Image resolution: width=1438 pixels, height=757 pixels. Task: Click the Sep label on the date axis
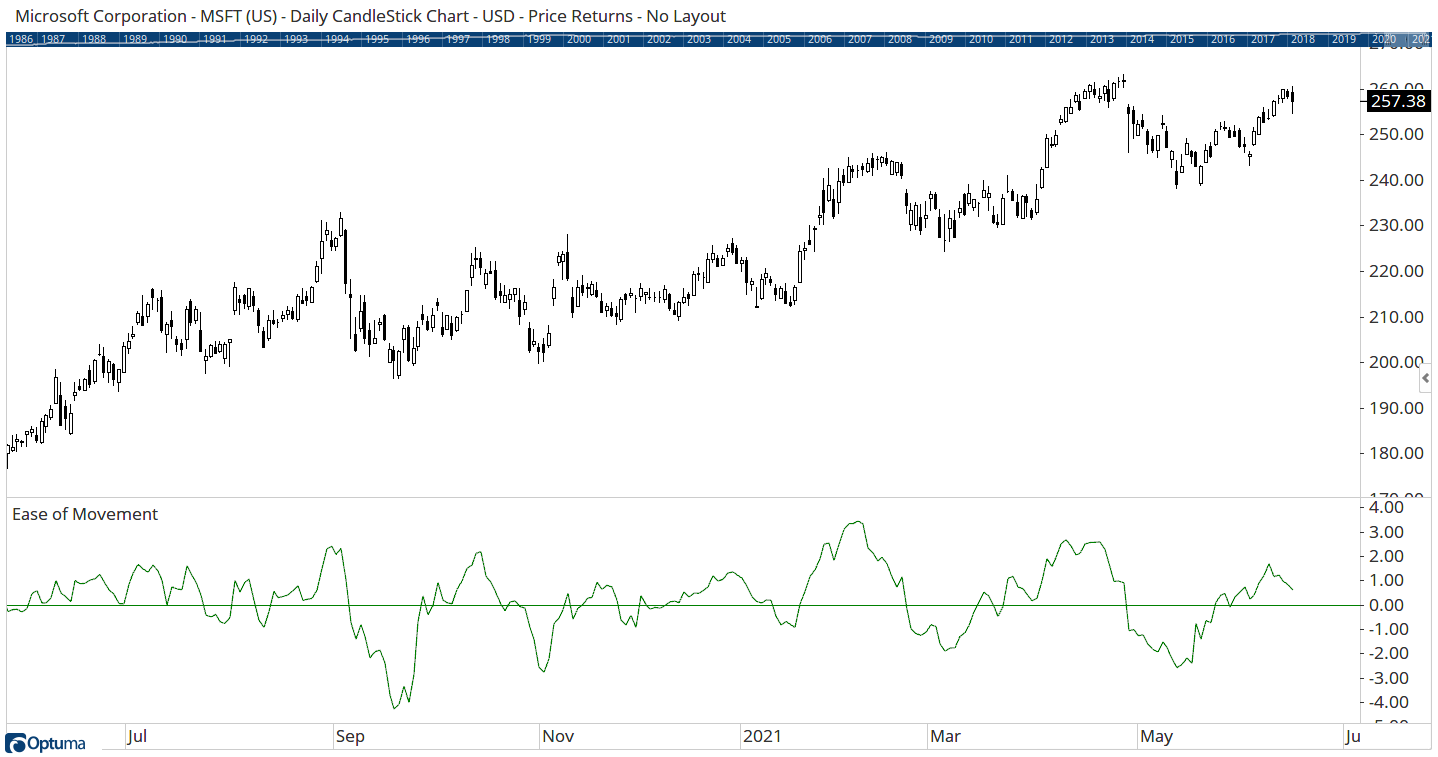point(351,737)
